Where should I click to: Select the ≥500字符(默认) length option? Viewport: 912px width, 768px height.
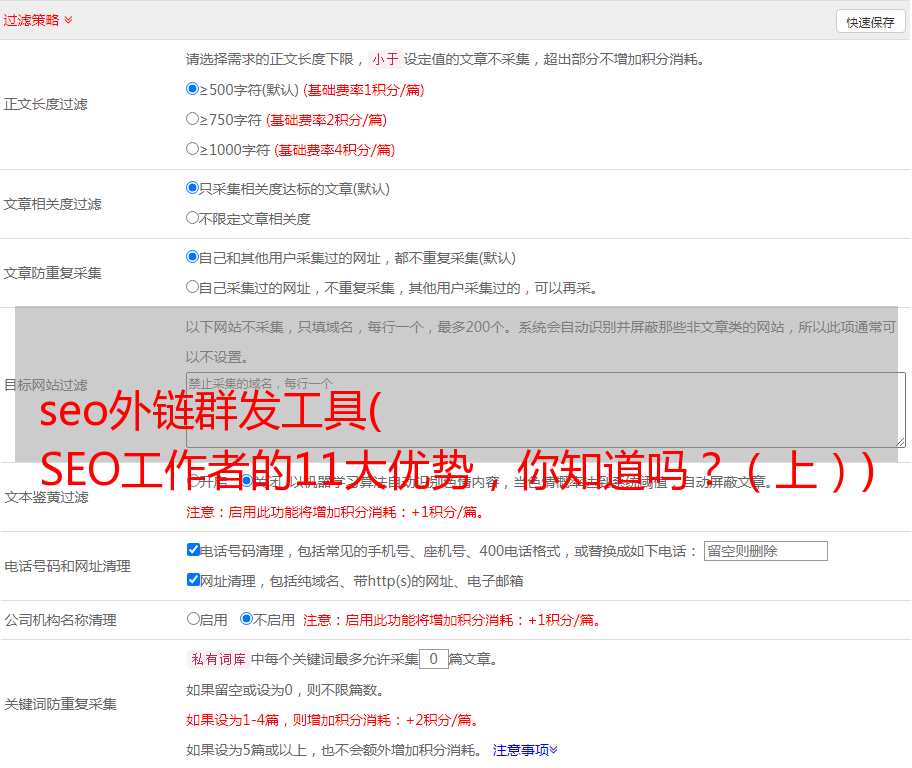coord(192,88)
